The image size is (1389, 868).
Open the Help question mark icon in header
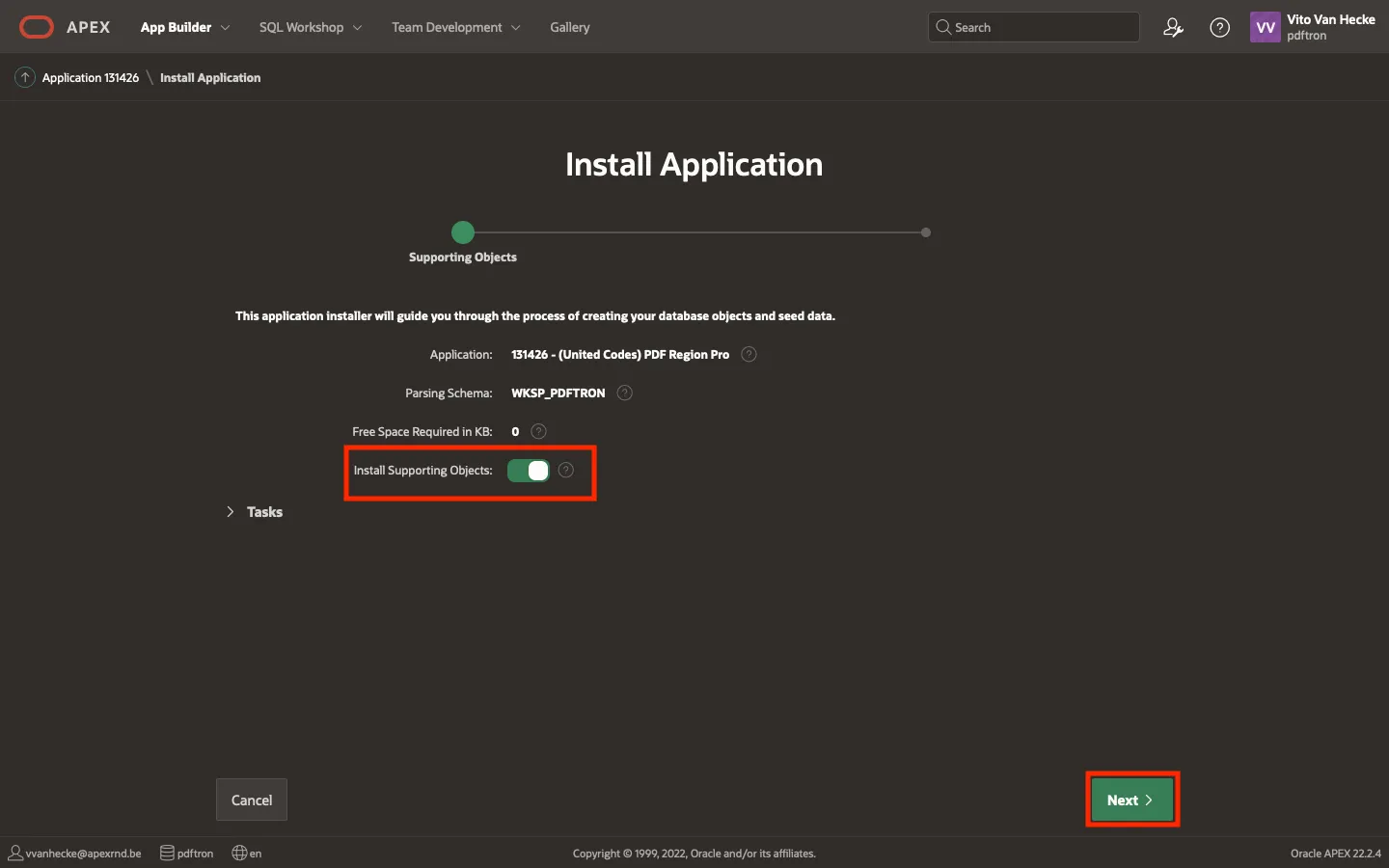click(1219, 28)
